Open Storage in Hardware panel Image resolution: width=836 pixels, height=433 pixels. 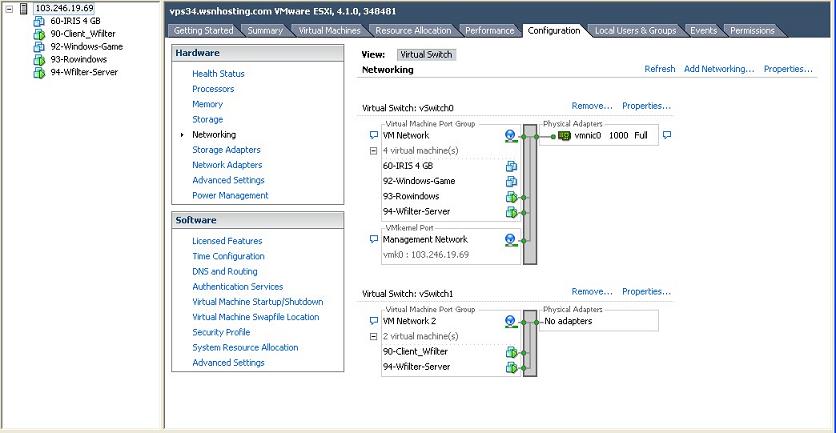pos(207,119)
